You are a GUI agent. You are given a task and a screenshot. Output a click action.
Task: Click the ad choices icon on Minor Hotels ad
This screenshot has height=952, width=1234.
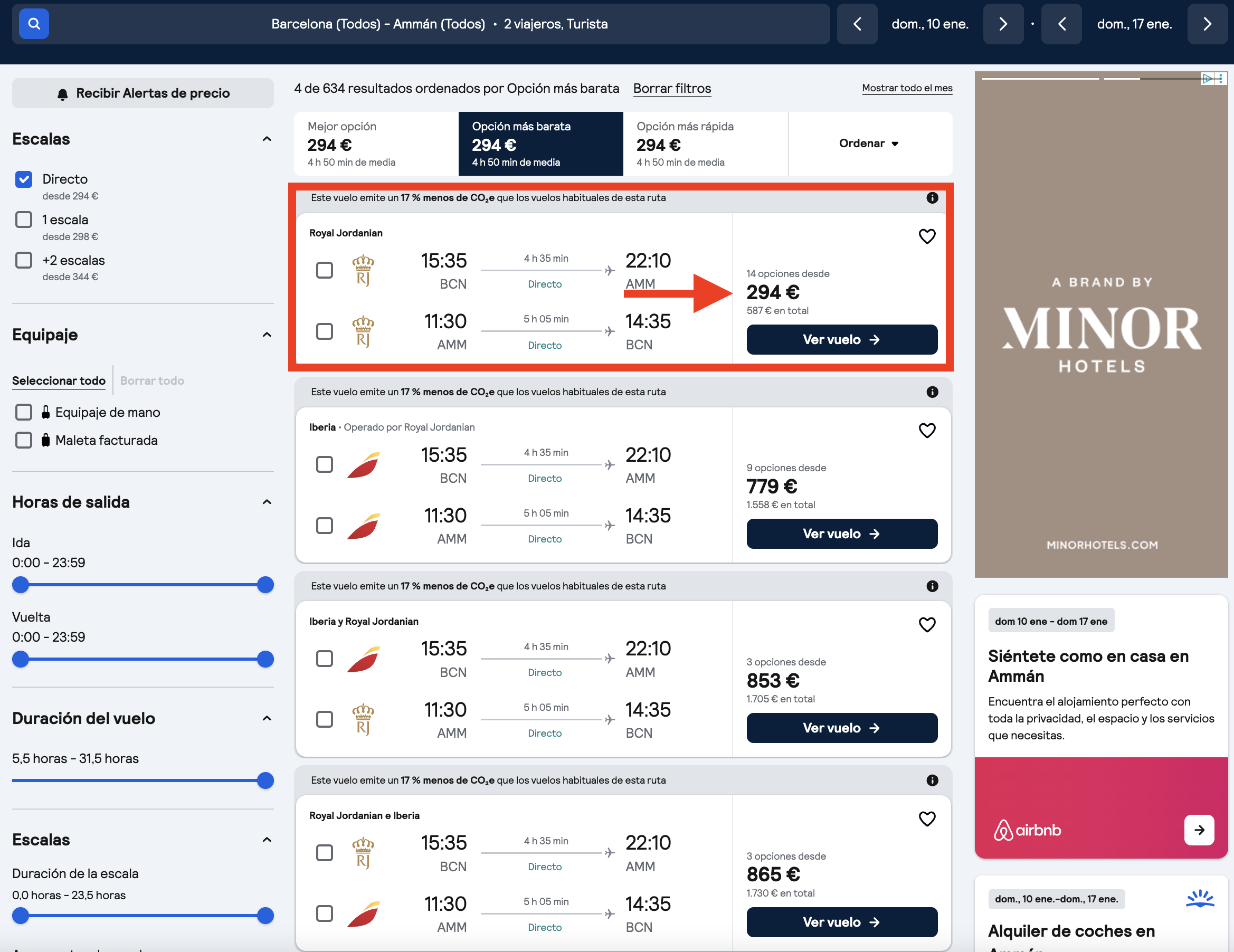point(1207,79)
